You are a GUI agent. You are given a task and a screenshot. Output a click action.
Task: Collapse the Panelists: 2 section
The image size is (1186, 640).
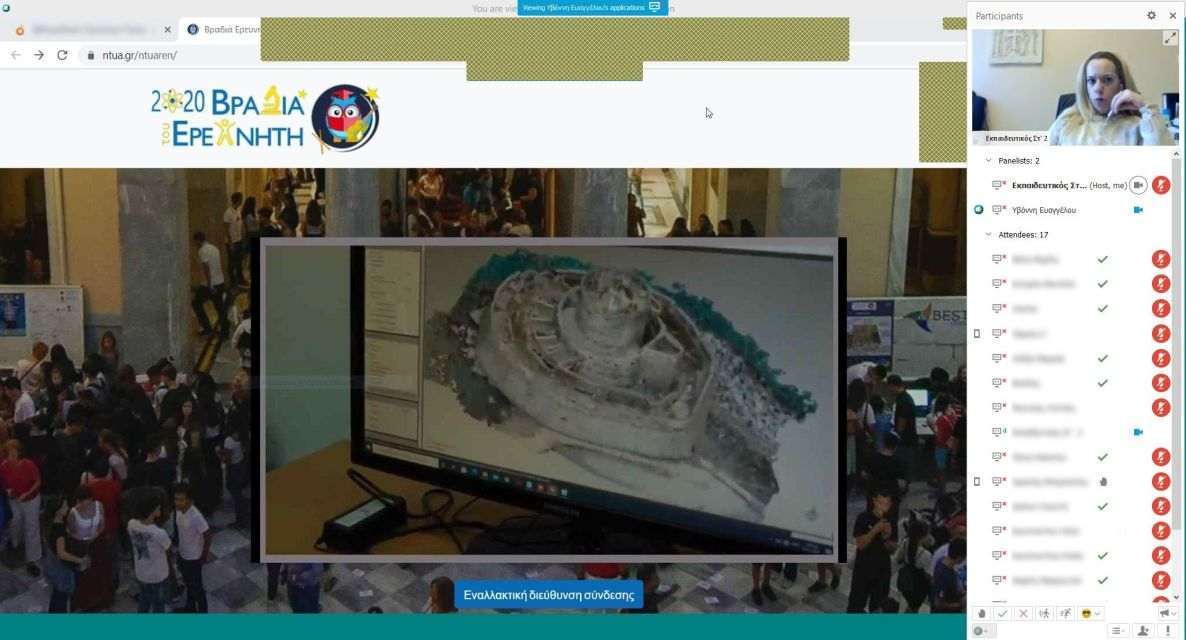pyautogui.click(x=989, y=160)
